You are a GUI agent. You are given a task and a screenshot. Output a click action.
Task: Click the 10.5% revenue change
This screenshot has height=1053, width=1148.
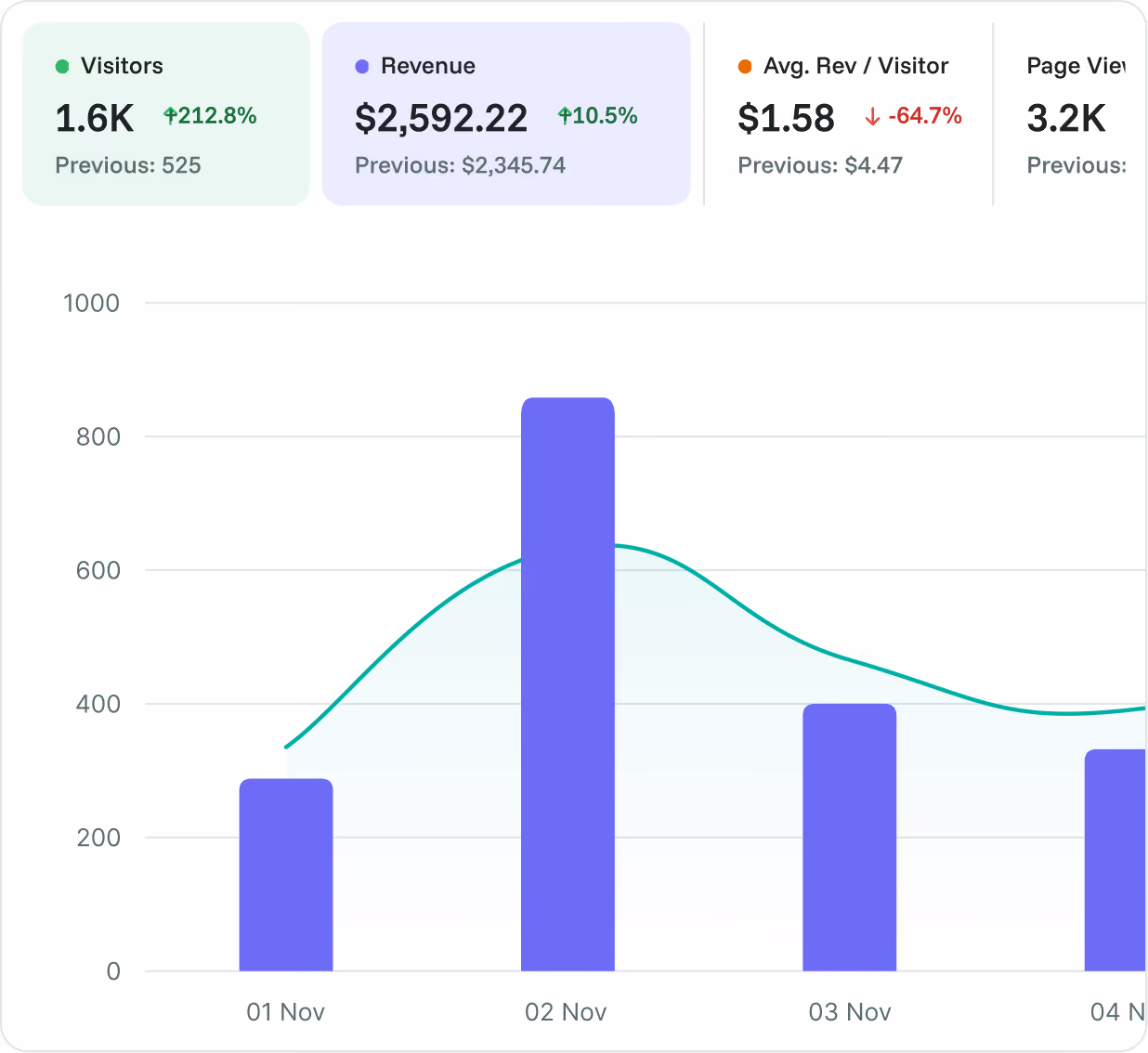605,115
